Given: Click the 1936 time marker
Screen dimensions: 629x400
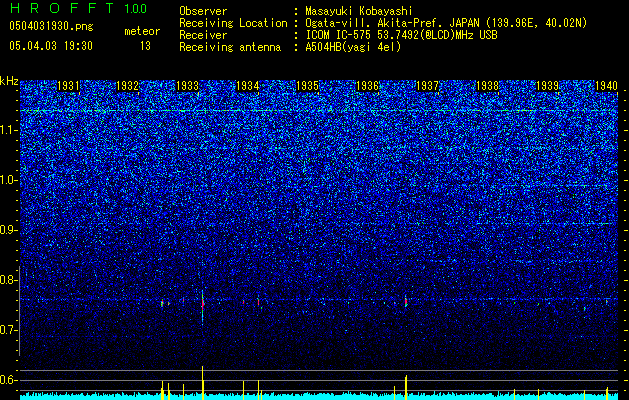Looking at the screenshot, I should (367, 86).
